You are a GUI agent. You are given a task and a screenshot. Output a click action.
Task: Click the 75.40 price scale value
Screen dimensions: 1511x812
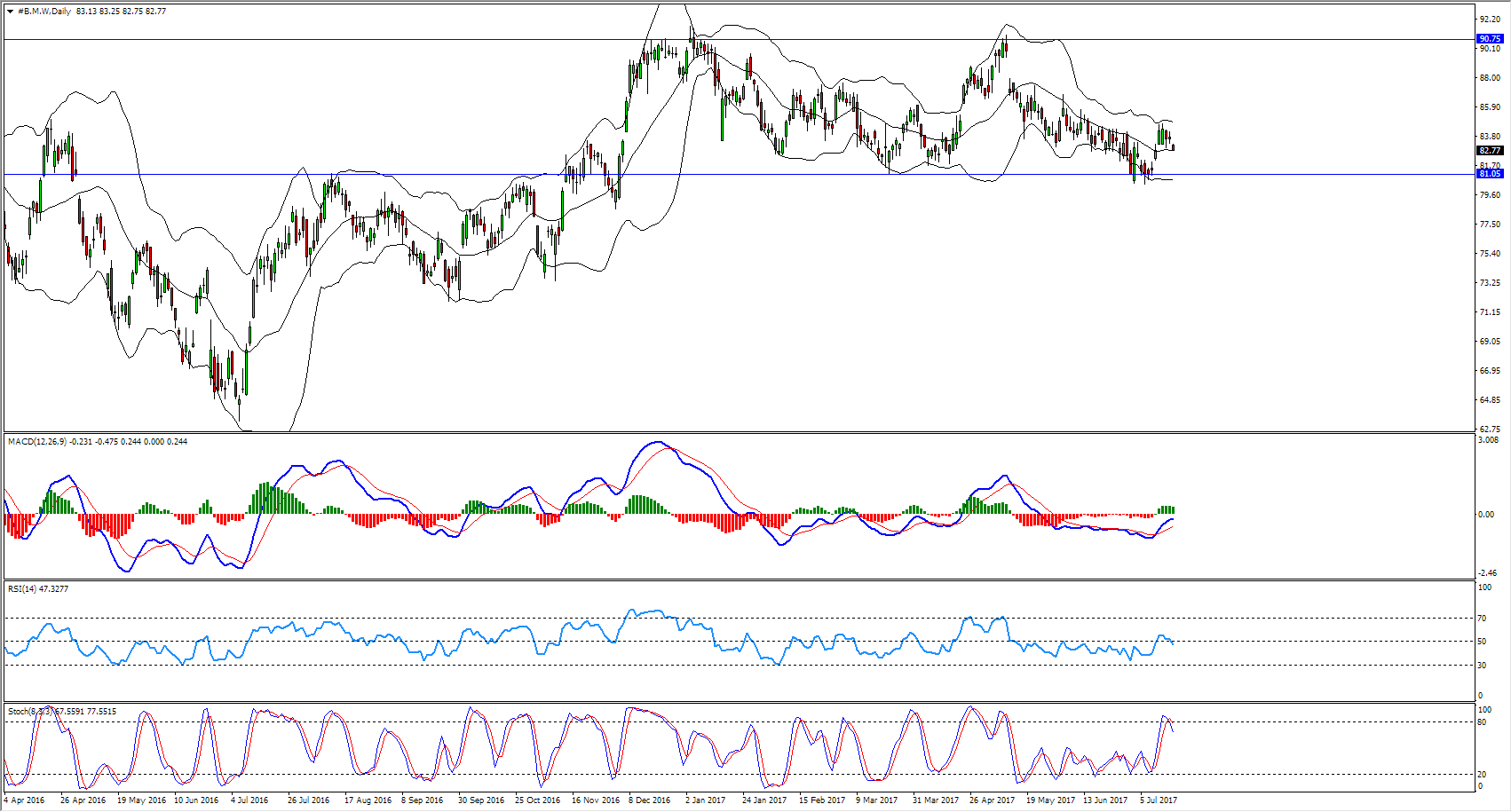tap(1489, 254)
